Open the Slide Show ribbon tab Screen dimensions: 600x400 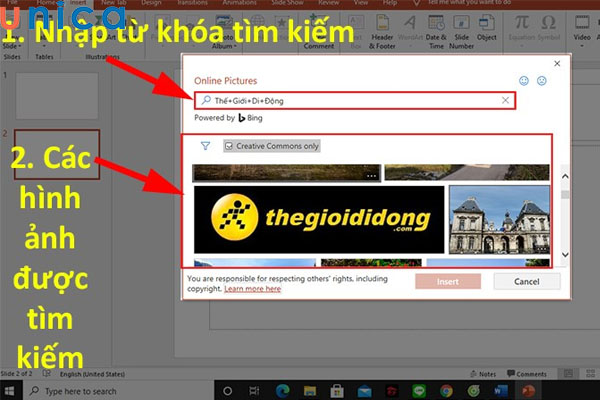pos(287,3)
